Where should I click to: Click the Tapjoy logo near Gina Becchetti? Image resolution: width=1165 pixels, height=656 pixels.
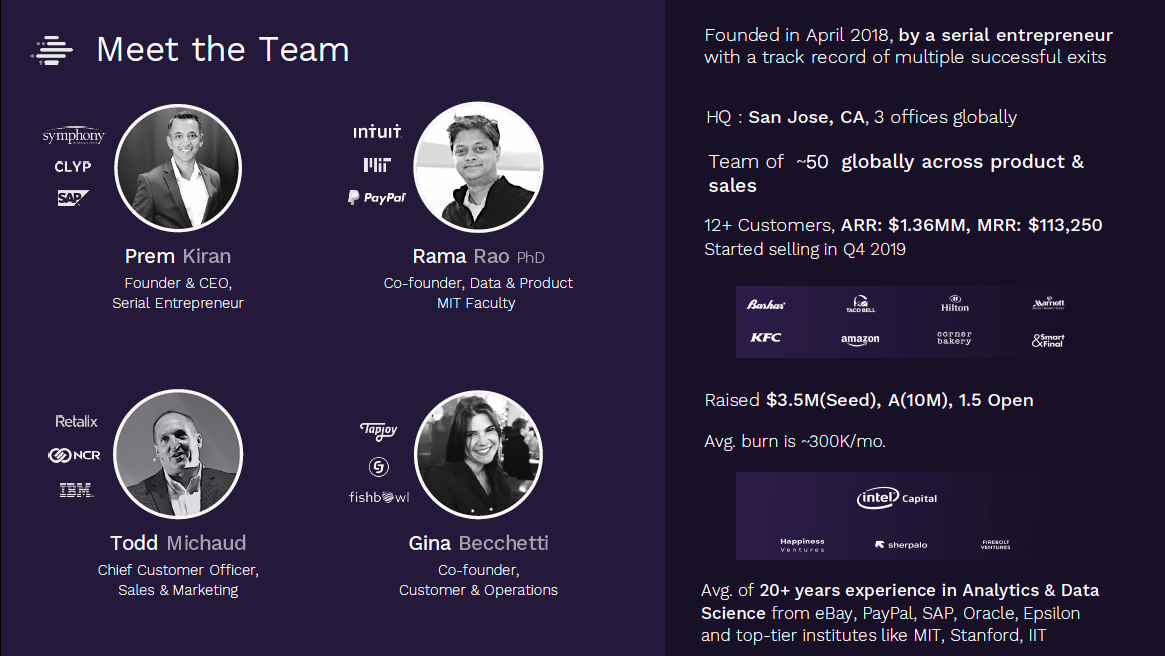tap(379, 431)
